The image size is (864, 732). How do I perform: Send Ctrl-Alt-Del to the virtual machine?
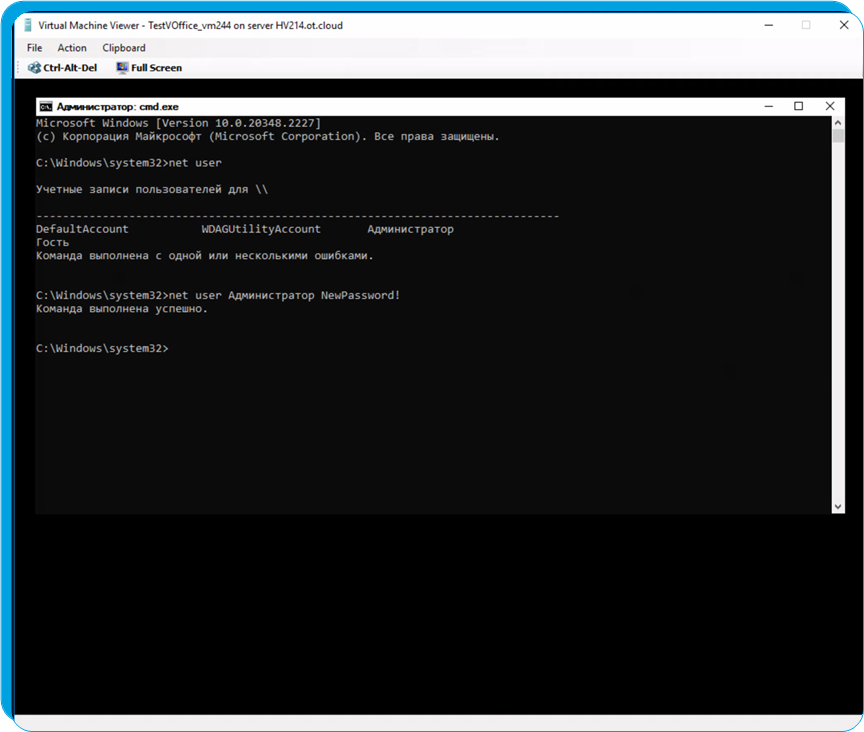click(62, 68)
